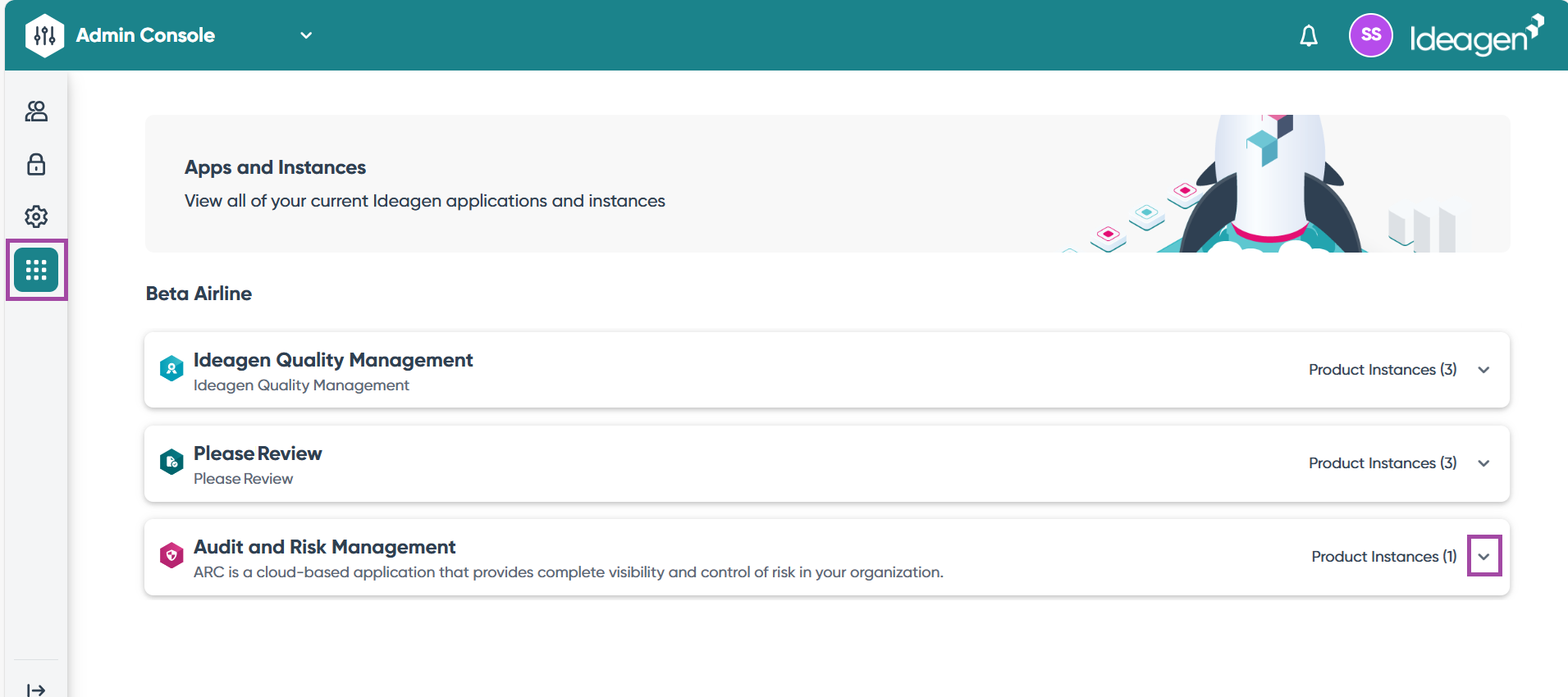Expand Audit and Risk Management instances chevron
This screenshot has width=1568, height=697.
pyautogui.click(x=1483, y=557)
